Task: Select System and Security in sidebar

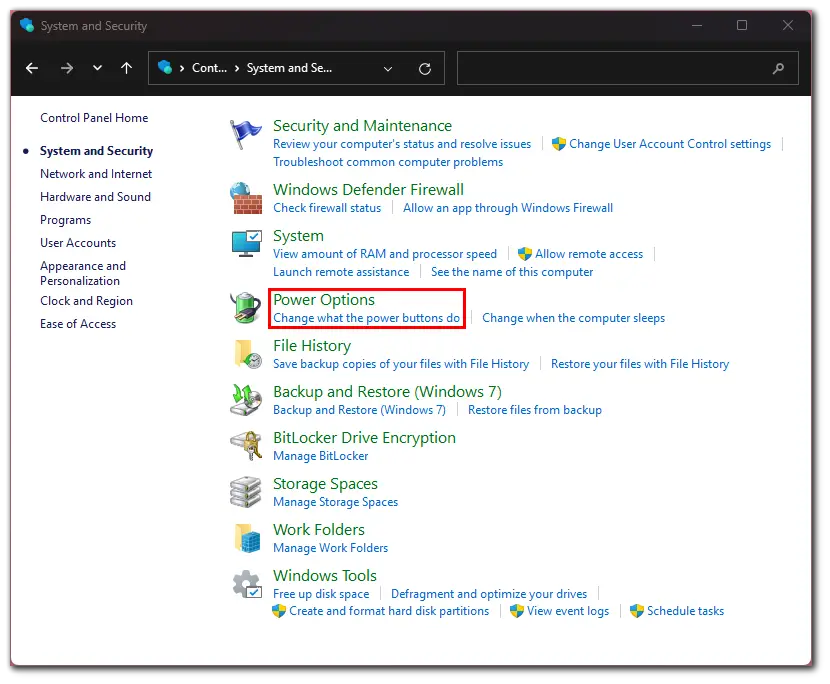Action: click(96, 151)
